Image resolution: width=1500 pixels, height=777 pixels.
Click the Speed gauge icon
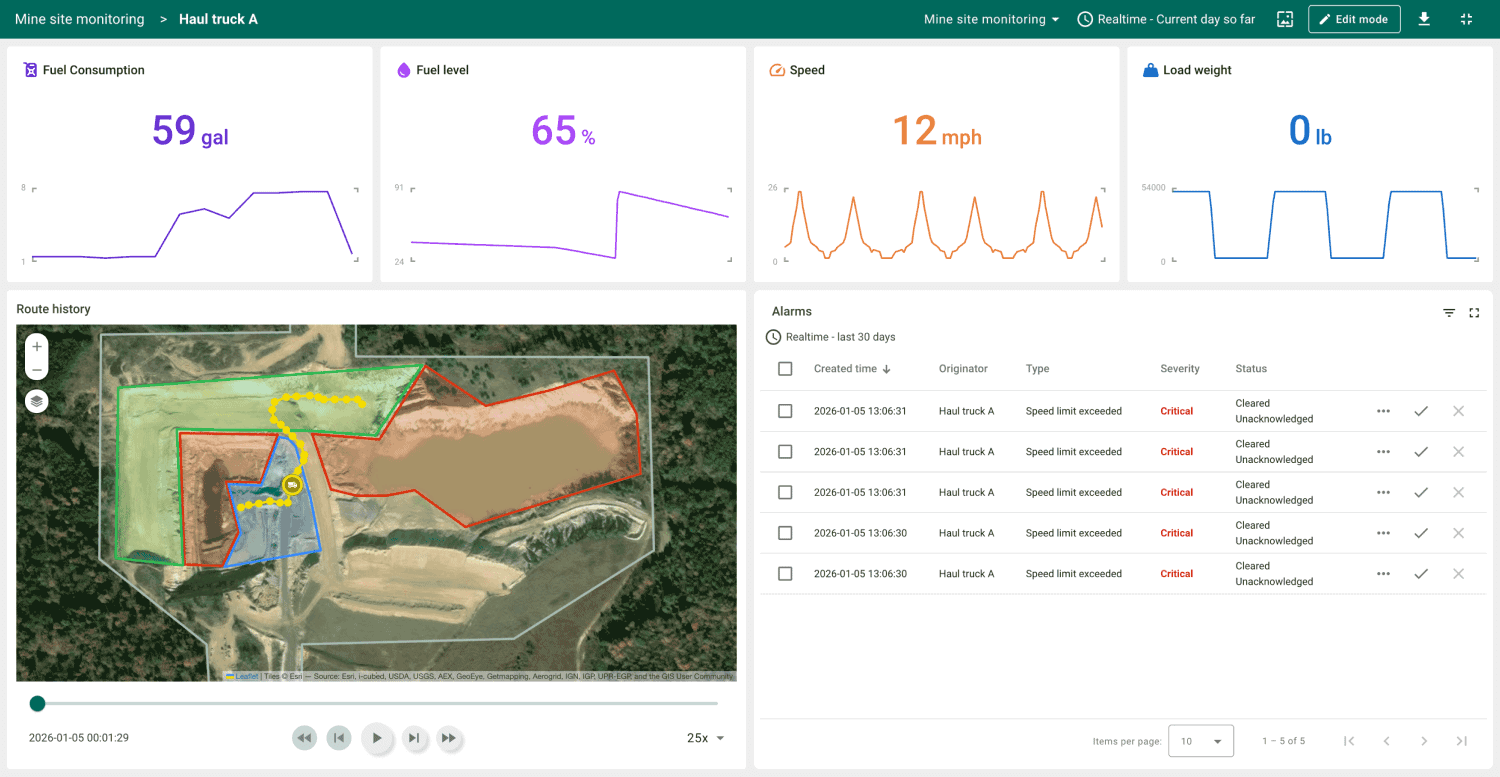pos(777,70)
